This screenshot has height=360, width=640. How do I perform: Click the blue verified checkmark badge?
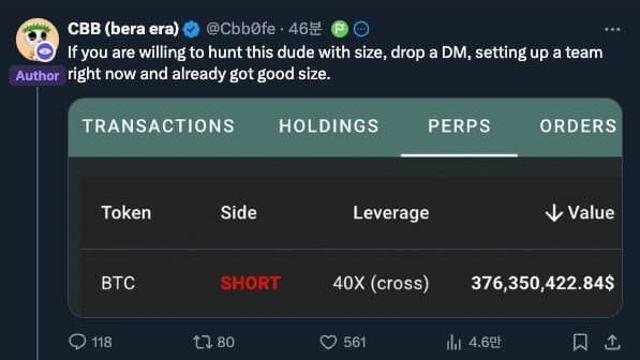(x=191, y=29)
